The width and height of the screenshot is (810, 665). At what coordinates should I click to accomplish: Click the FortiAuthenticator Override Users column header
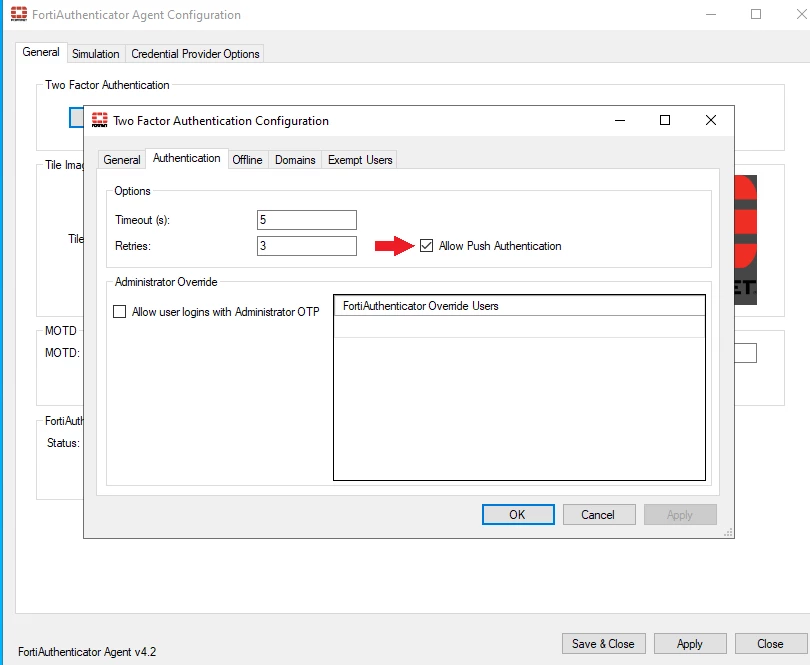click(519, 306)
